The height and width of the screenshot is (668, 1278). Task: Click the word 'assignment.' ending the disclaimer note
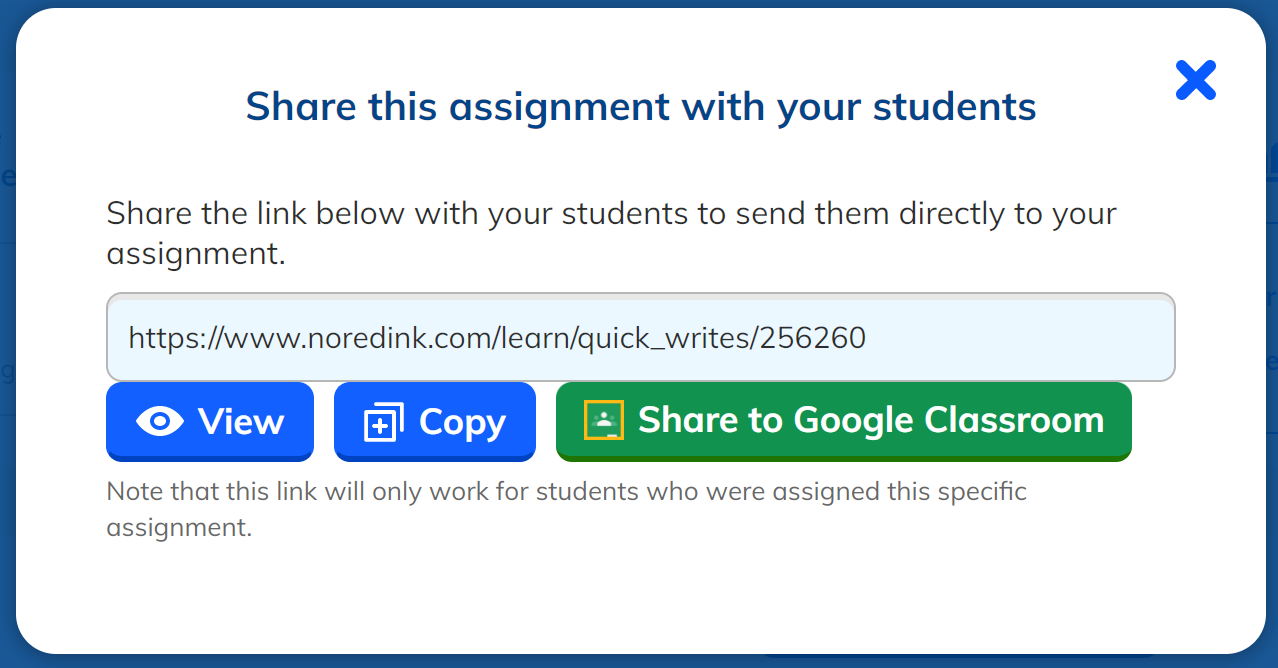[179, 528]
